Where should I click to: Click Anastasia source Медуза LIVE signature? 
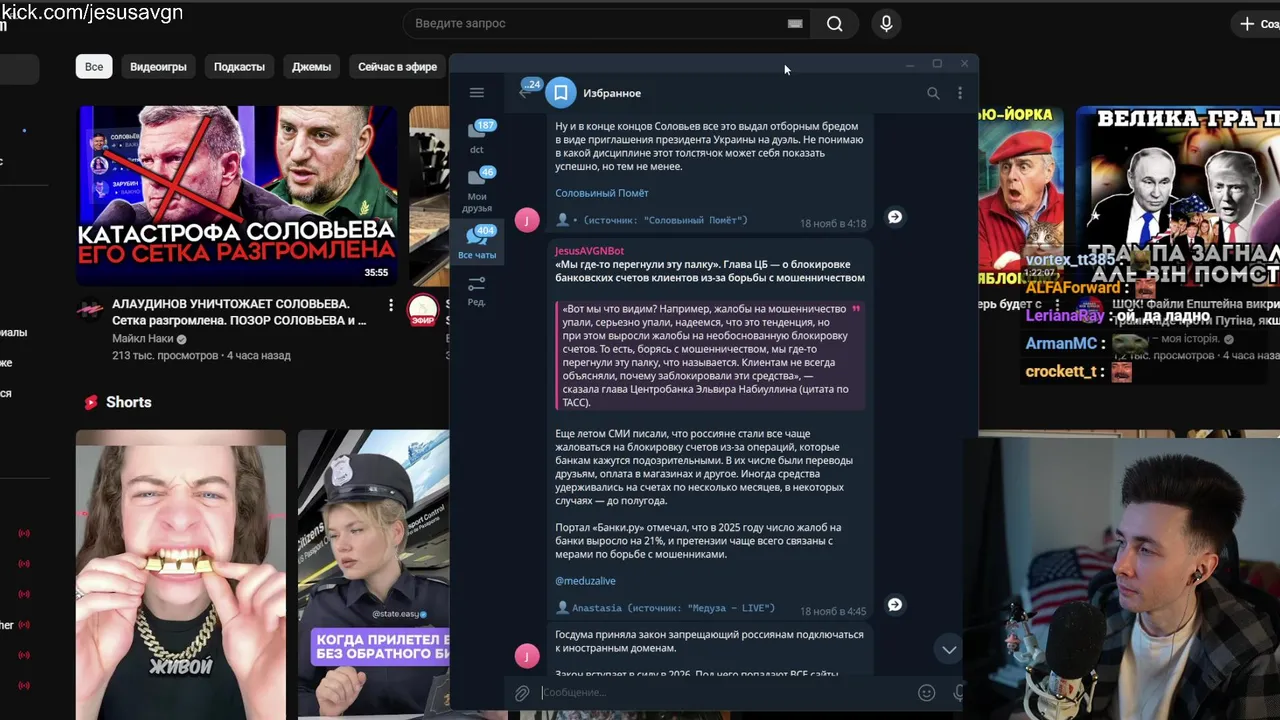click(x=666, y=608)
